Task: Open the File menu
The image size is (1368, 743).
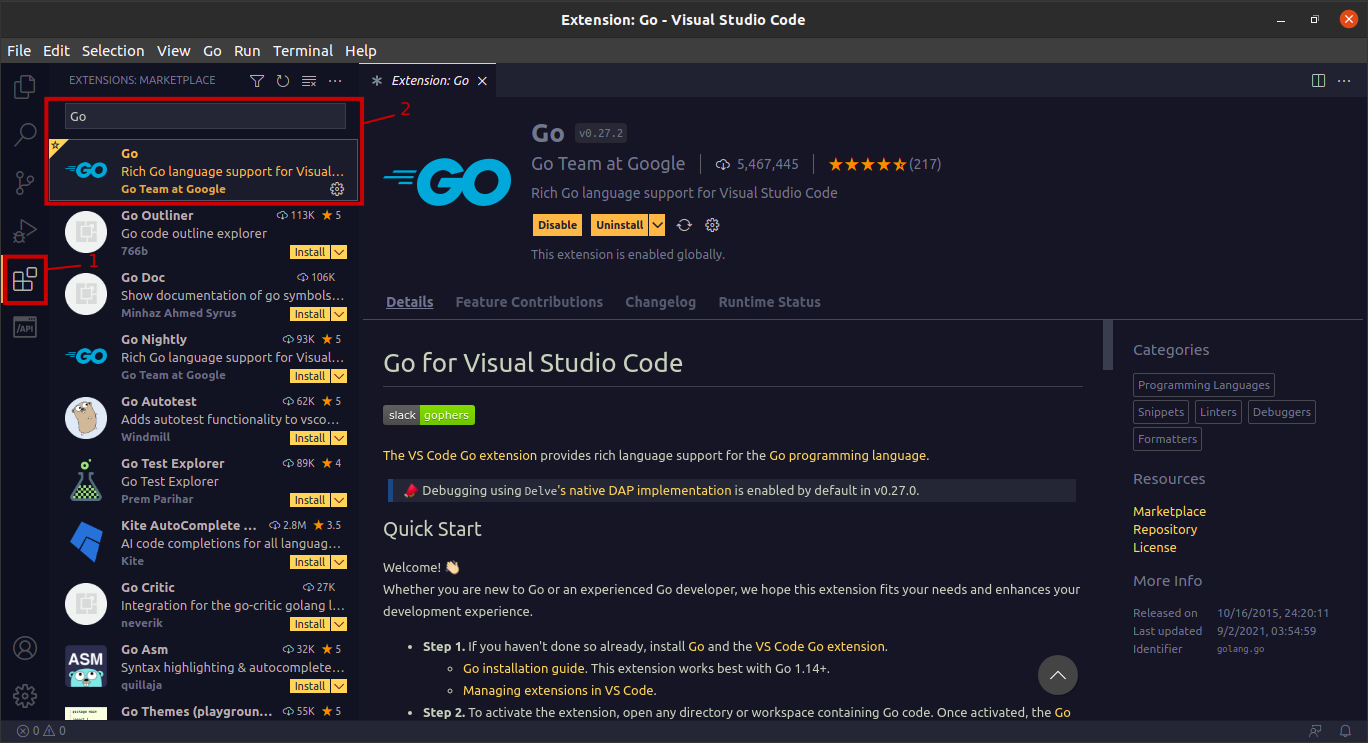Action: pyautogui.click(x=19, y=51)
